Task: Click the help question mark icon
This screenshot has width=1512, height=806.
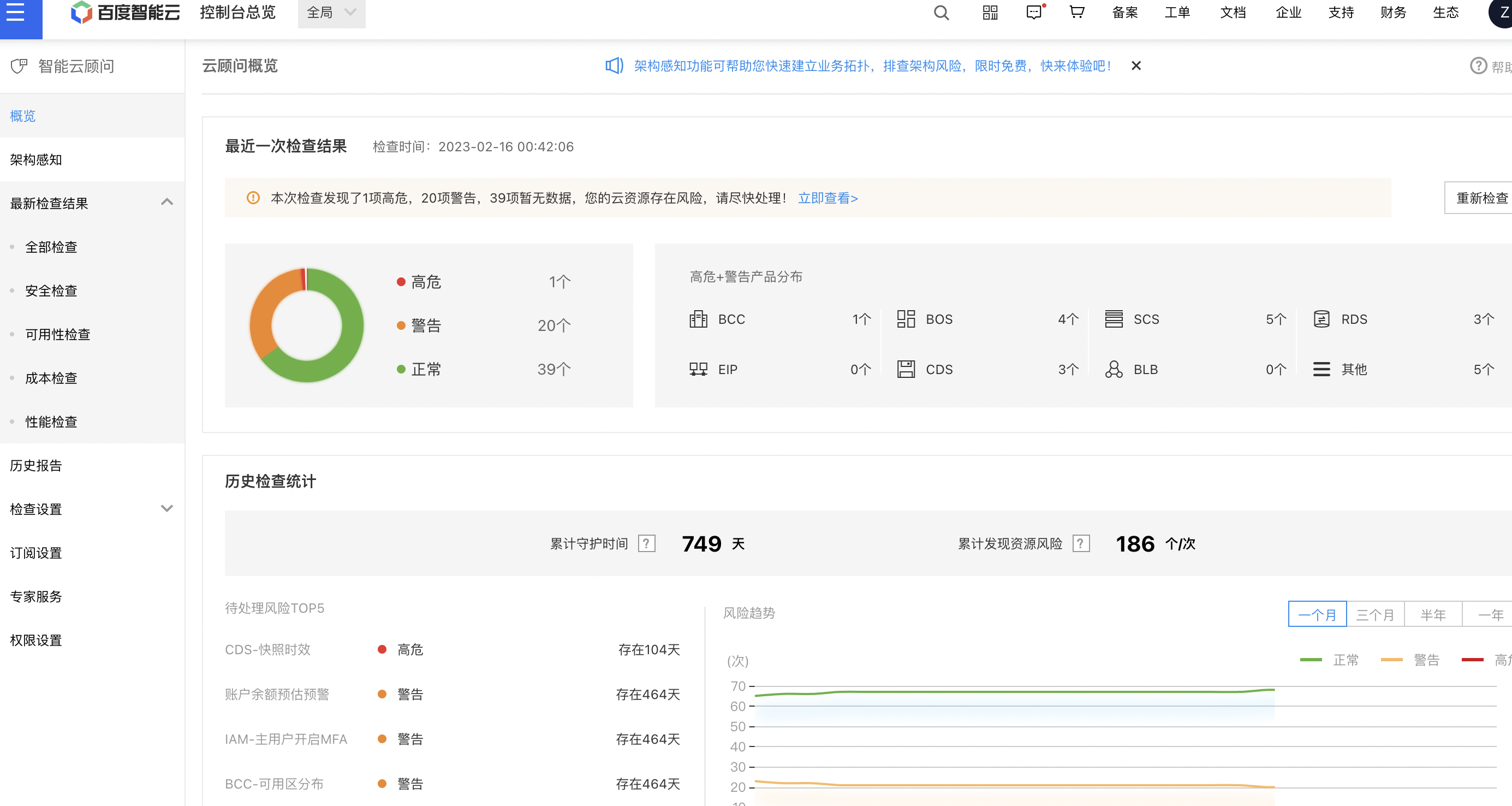Action: (x=1478, y=66)
